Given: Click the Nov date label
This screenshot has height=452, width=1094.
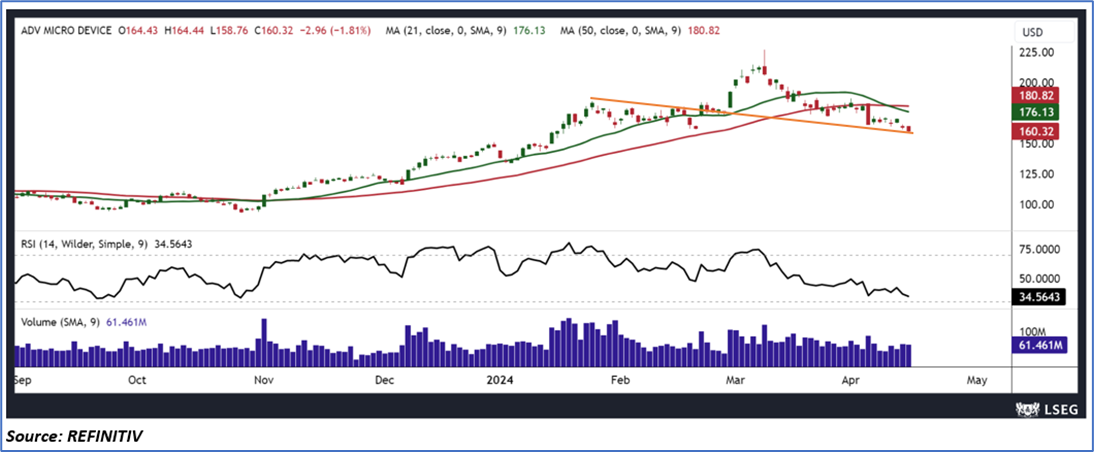Looking at the screenshot, I should (x=264, y=380).
